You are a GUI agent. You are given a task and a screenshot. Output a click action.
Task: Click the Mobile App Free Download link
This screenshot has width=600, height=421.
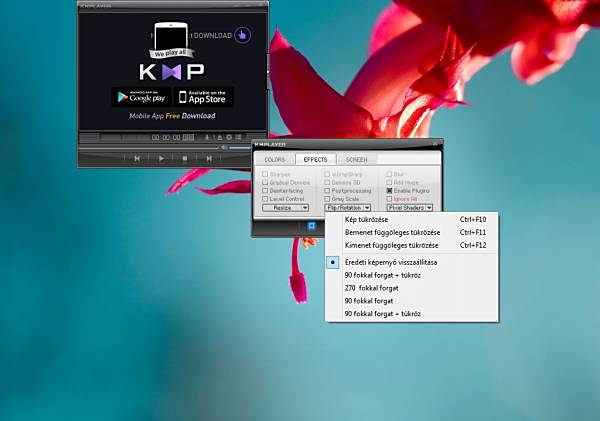tap(172, 116)
